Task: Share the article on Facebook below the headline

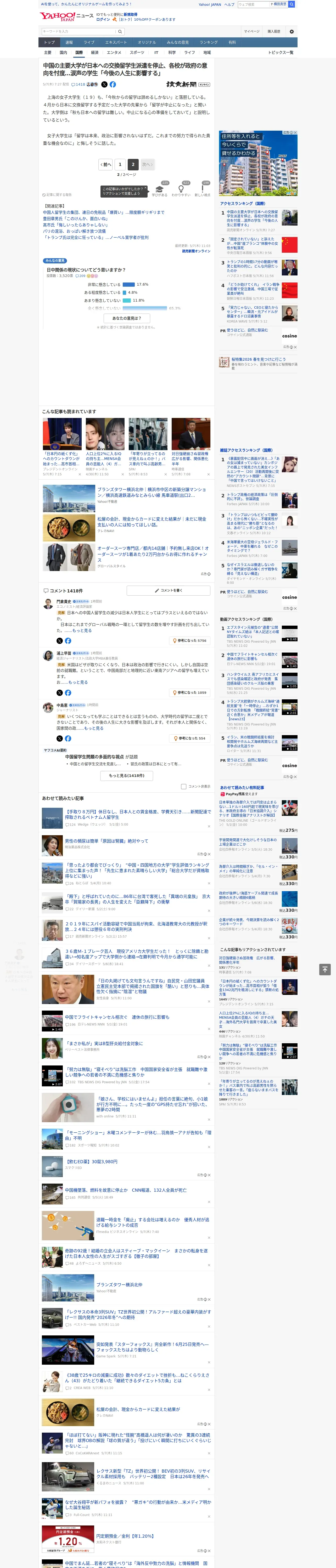Action: tap(113, 85)
